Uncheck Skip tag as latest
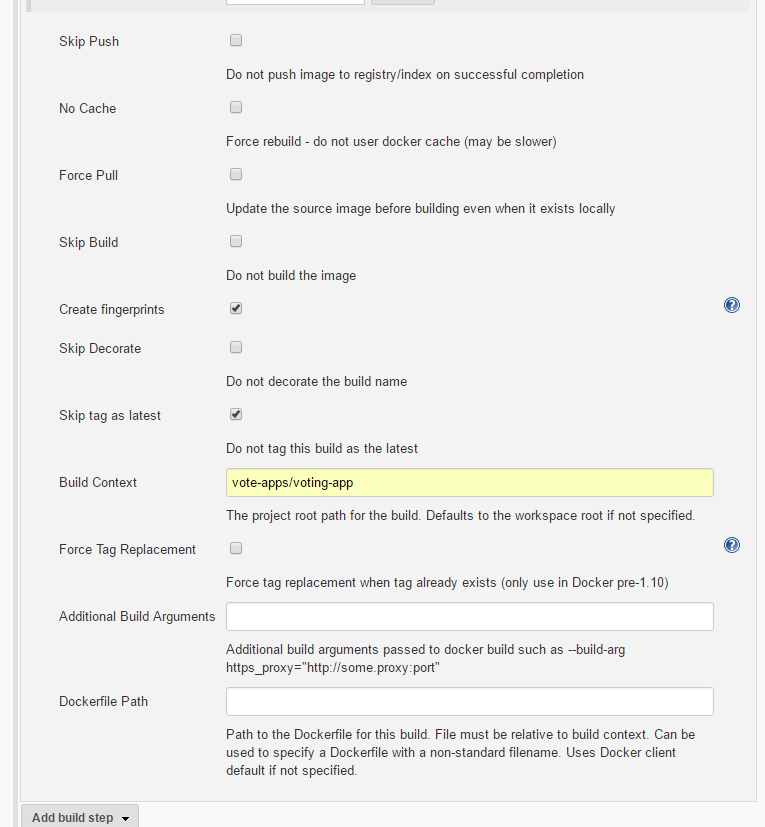The image size is (765, 827). click(x=236, y=414)
